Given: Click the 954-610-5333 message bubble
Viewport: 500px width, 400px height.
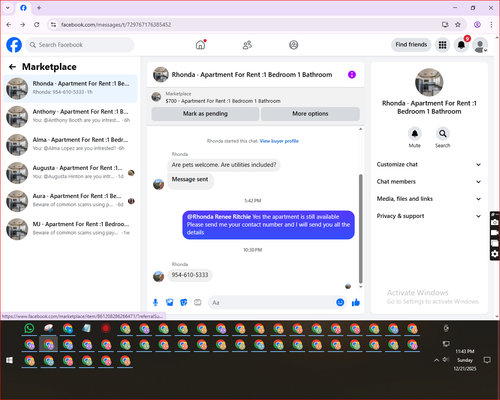Looking at the screenshot, I should click(x=190, y=275).
